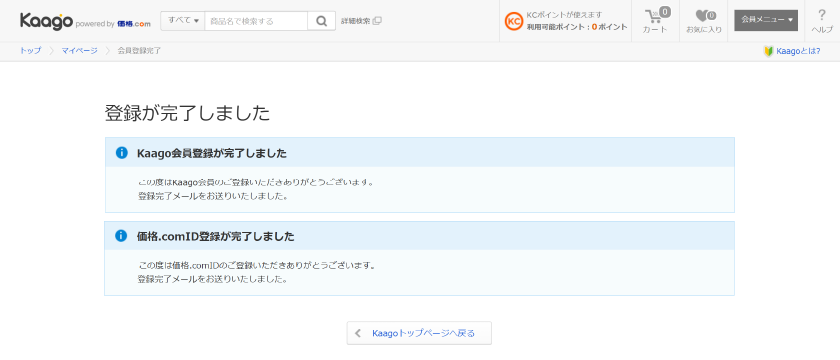Go to マイページ breadcrumb
Screen dimensions: 840x360
(x=79, y=51)
